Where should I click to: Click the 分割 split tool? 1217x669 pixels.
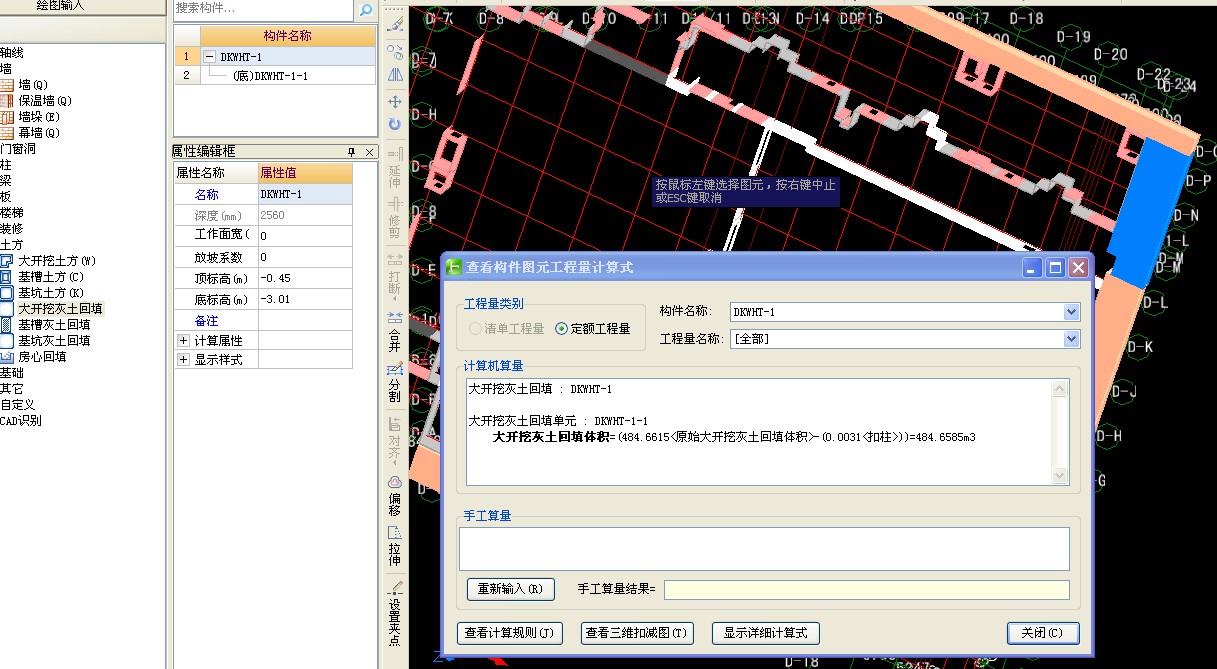click(394, 383)
